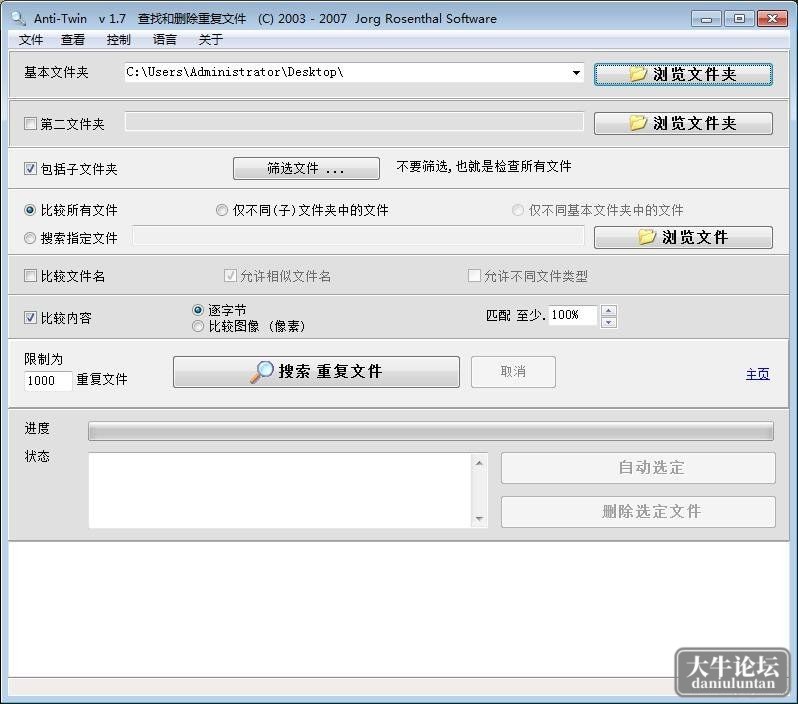Click the 进度 progress bar
This screenshot has height=704, width=798.
tap(431, 431)
